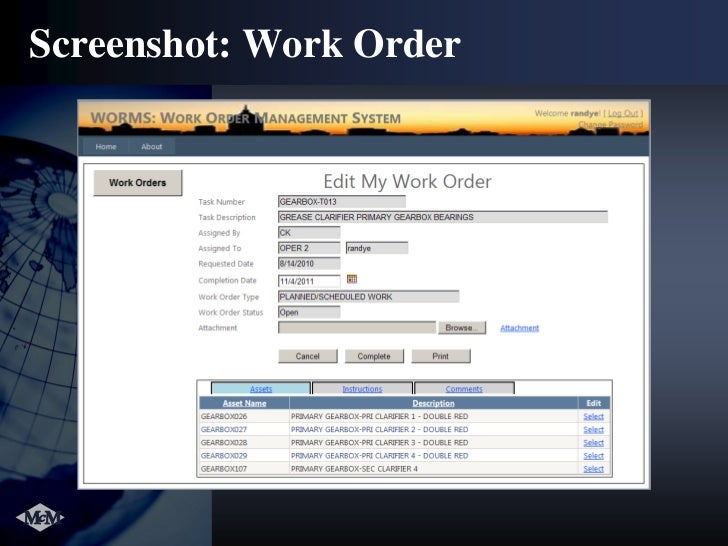Click the Work Orders side button
The height and width of the screenshot is (546, 728).
pos(137,183)
